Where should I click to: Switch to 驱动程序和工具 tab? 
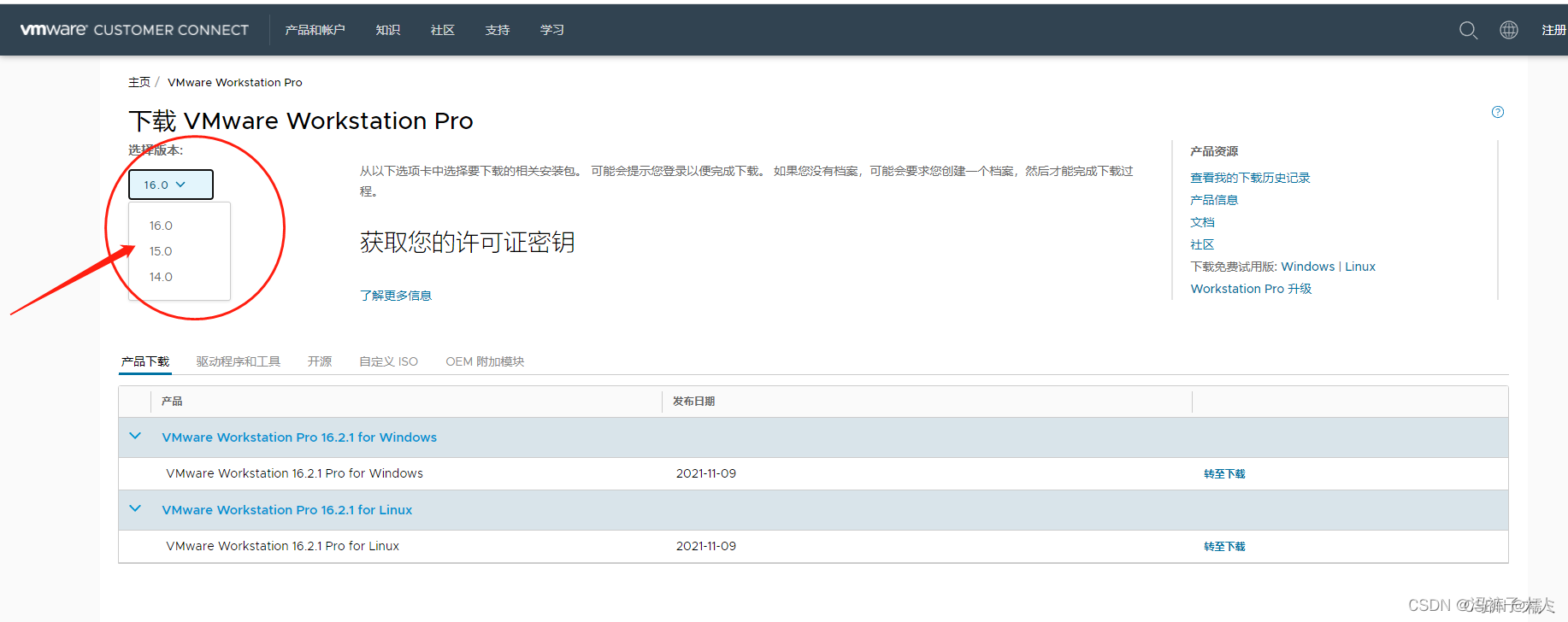pos(239,361)
